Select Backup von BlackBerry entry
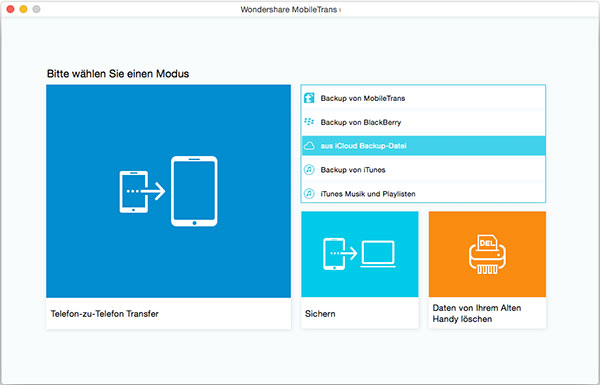The image size is (600, 385). 423,122
